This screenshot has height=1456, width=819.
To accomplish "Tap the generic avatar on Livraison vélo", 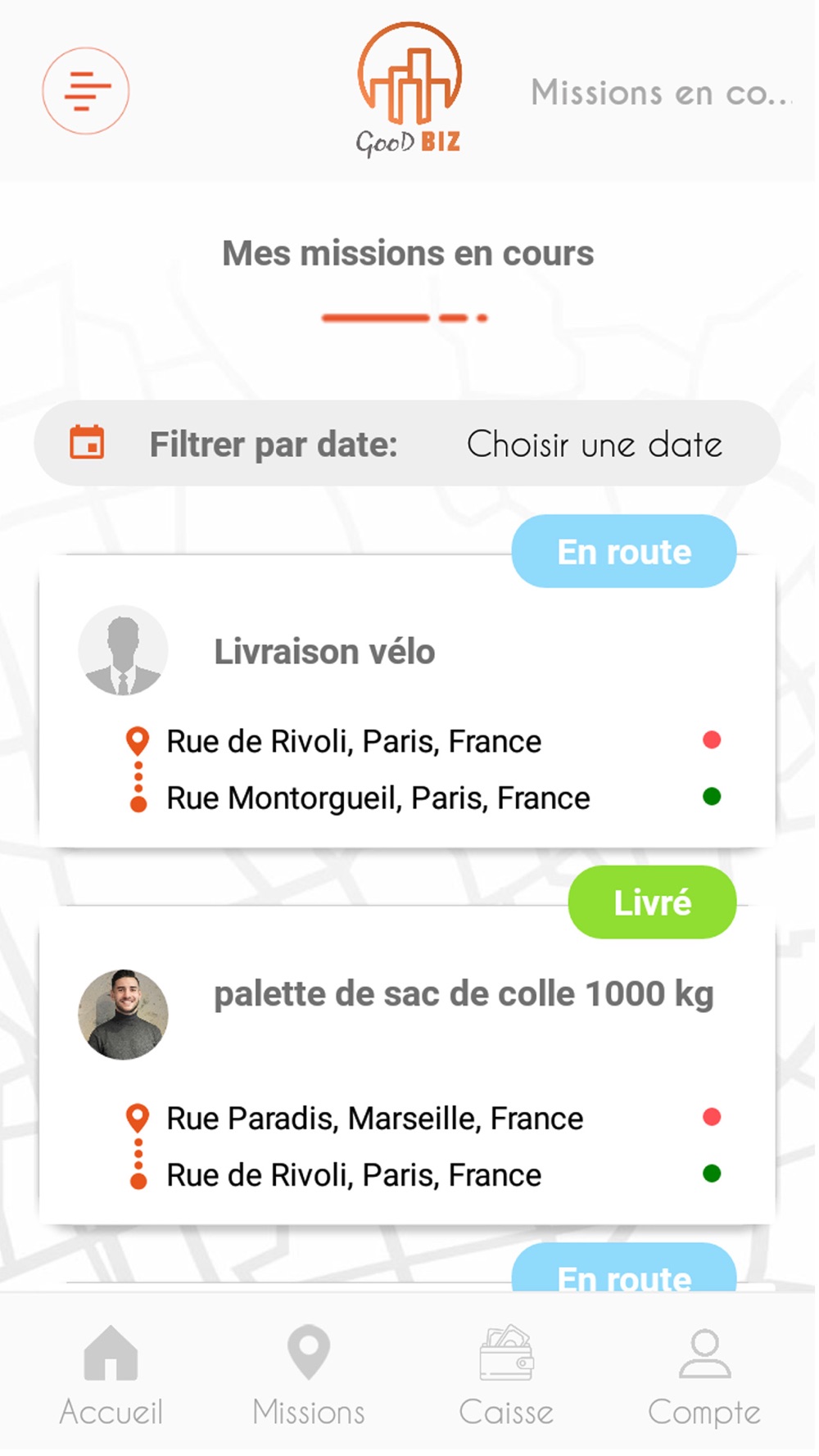I will point(123,652).
